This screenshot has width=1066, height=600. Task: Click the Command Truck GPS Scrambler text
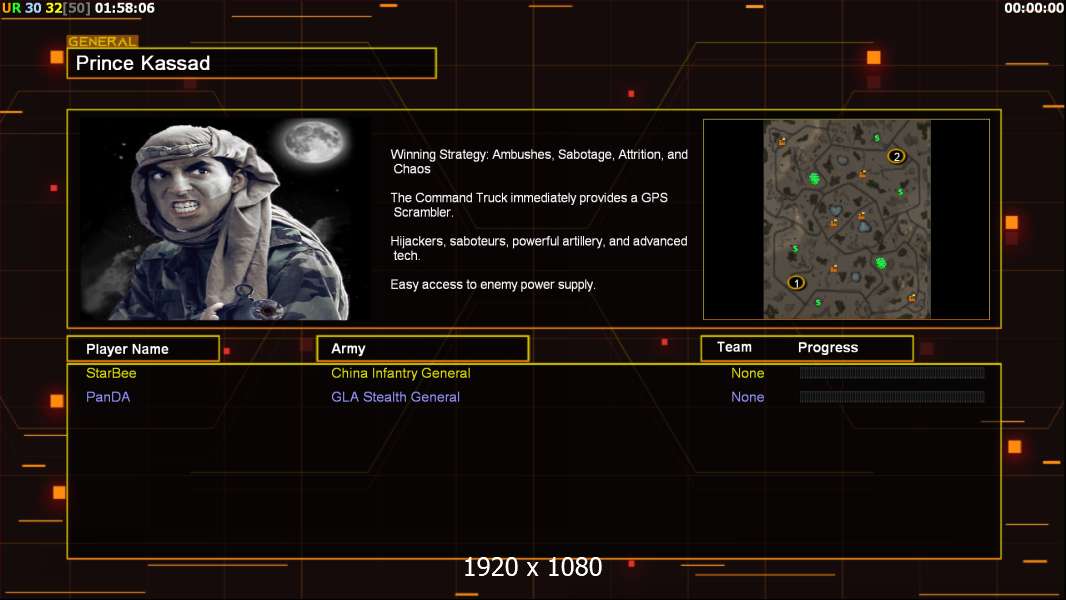[529, 205]
